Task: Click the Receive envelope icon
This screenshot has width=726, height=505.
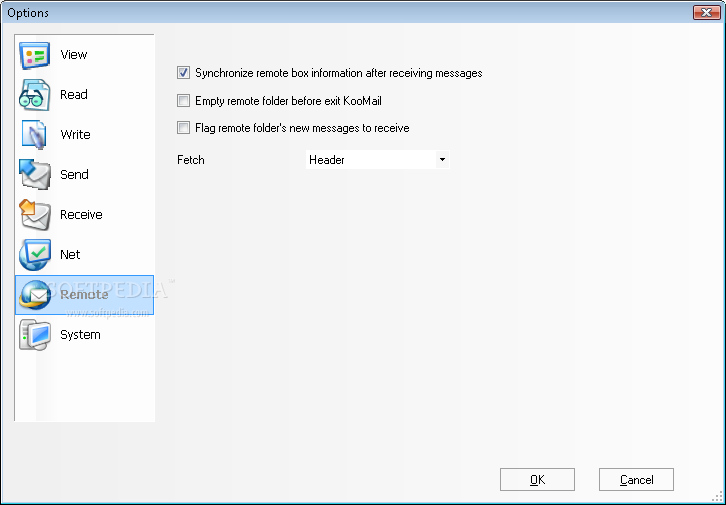Action: (34, 215)
